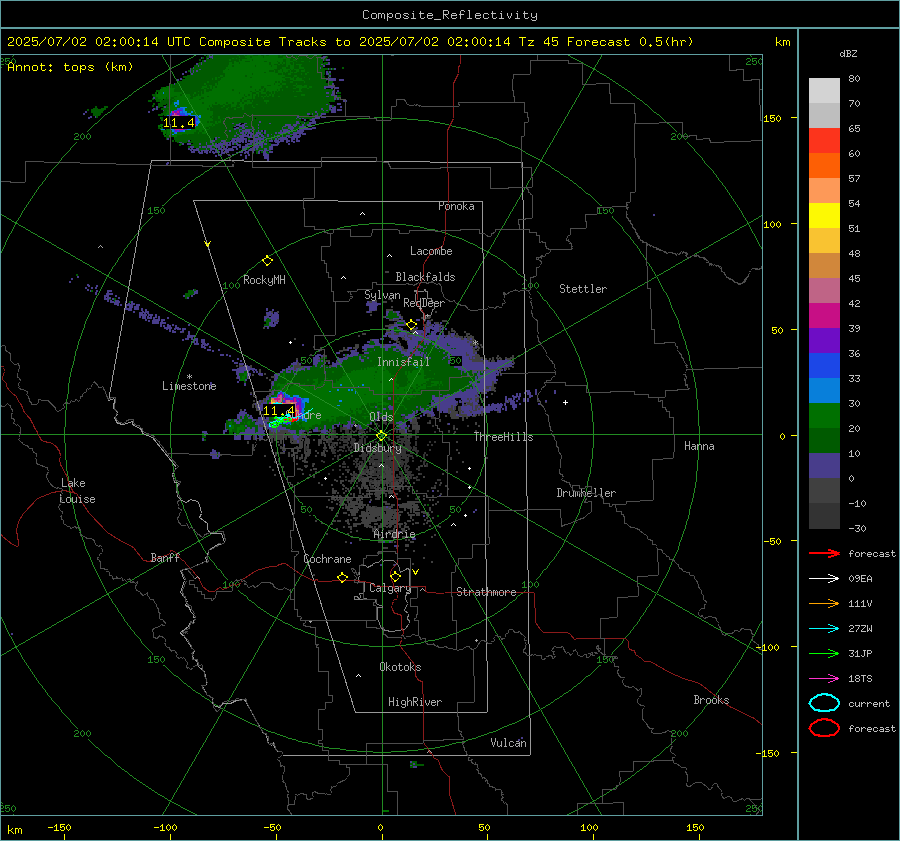Click the red forecast arrow in legend
900x841 pixels.
pyautogui.click(x=824, y=553)
